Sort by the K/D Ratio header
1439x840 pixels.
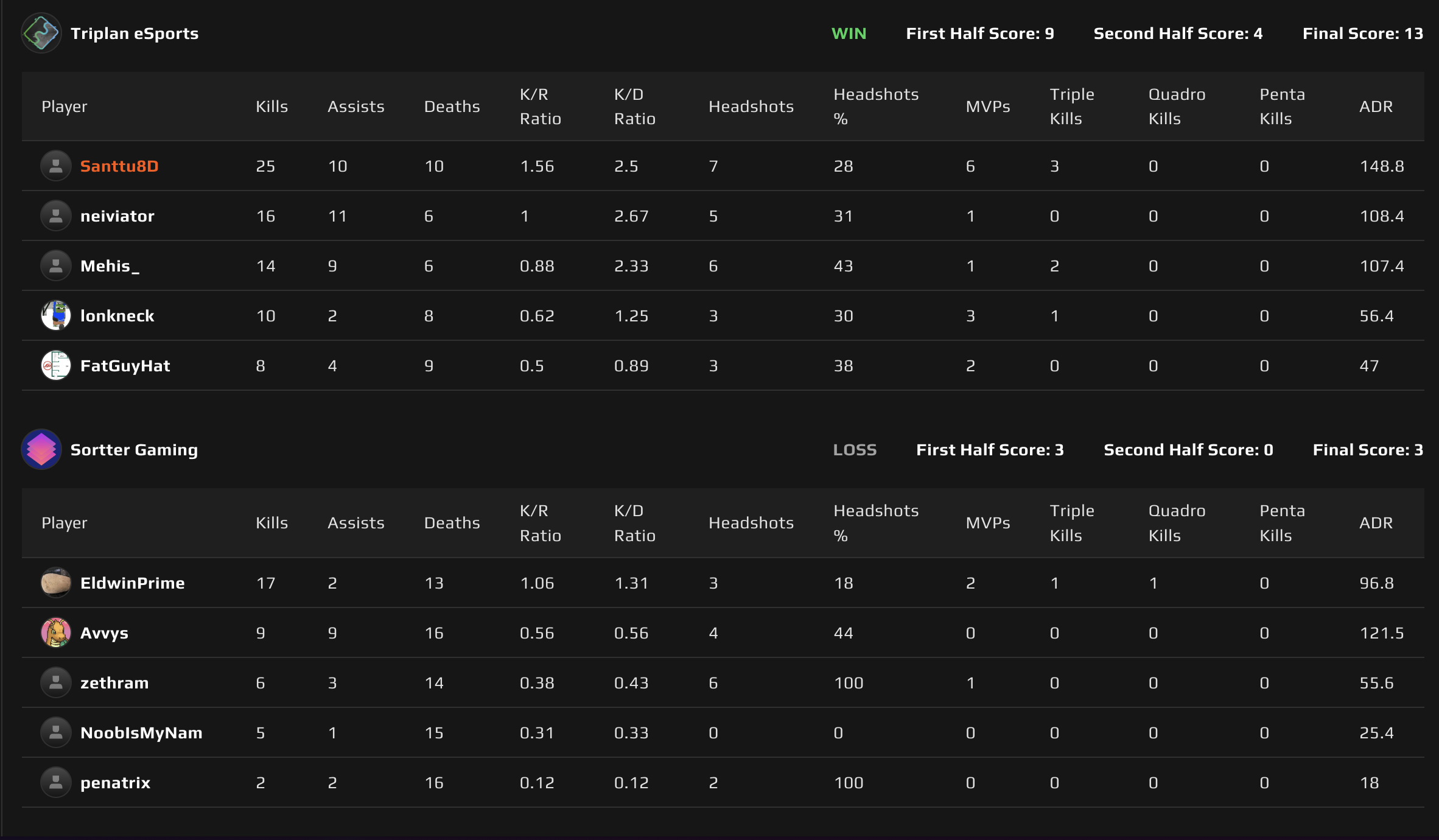pos(634,106)
